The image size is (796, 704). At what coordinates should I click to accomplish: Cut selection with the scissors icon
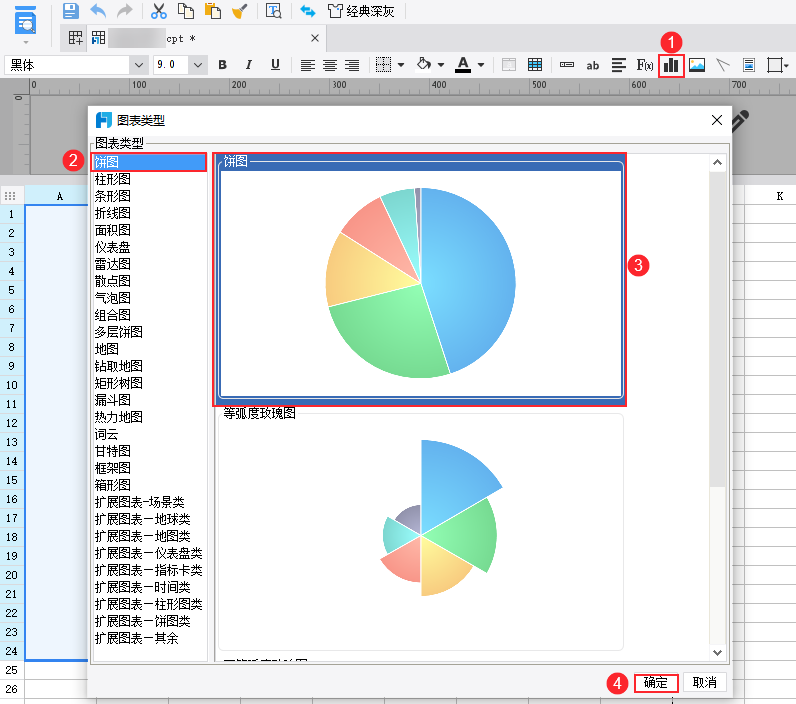(159, 11)
